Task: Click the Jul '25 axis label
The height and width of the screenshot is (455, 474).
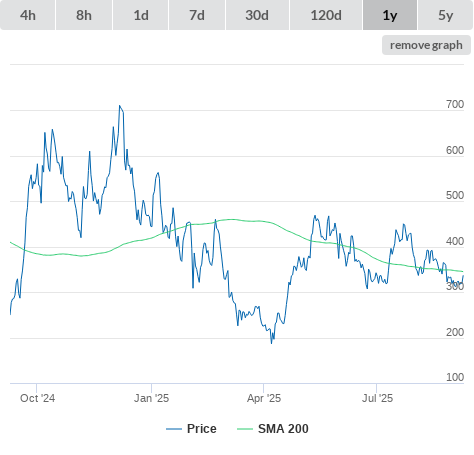Action: pos(377,398)
